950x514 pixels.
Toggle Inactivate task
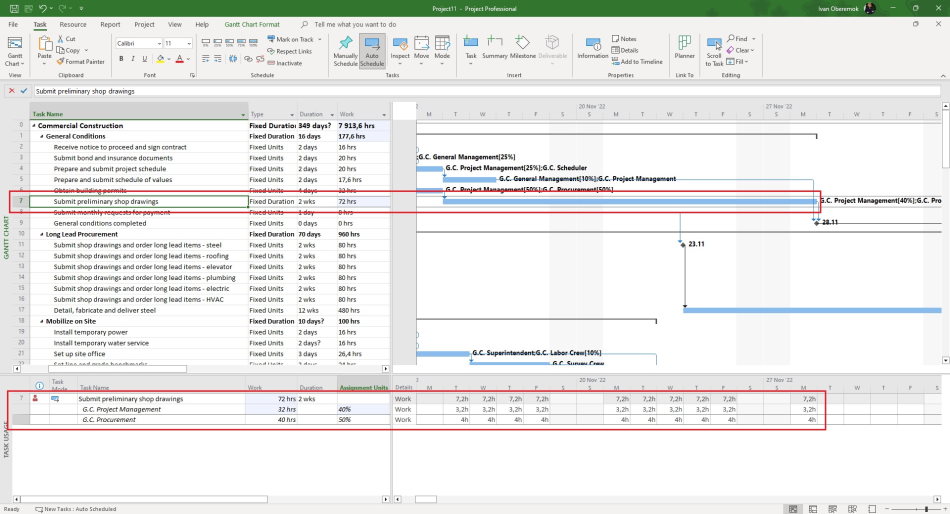pos(284,62)
